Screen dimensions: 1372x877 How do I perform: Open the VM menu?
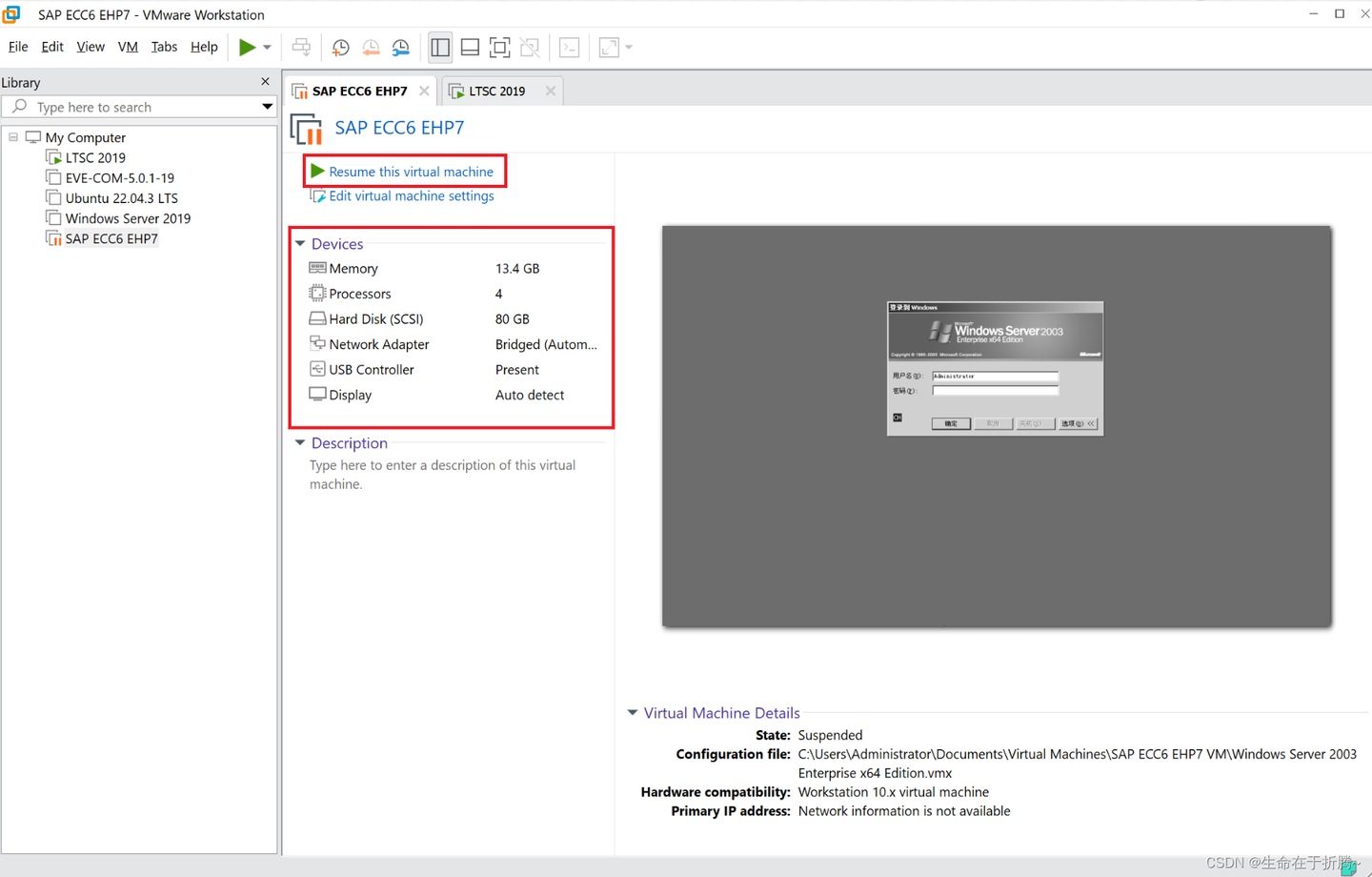[x=128, y=47]
